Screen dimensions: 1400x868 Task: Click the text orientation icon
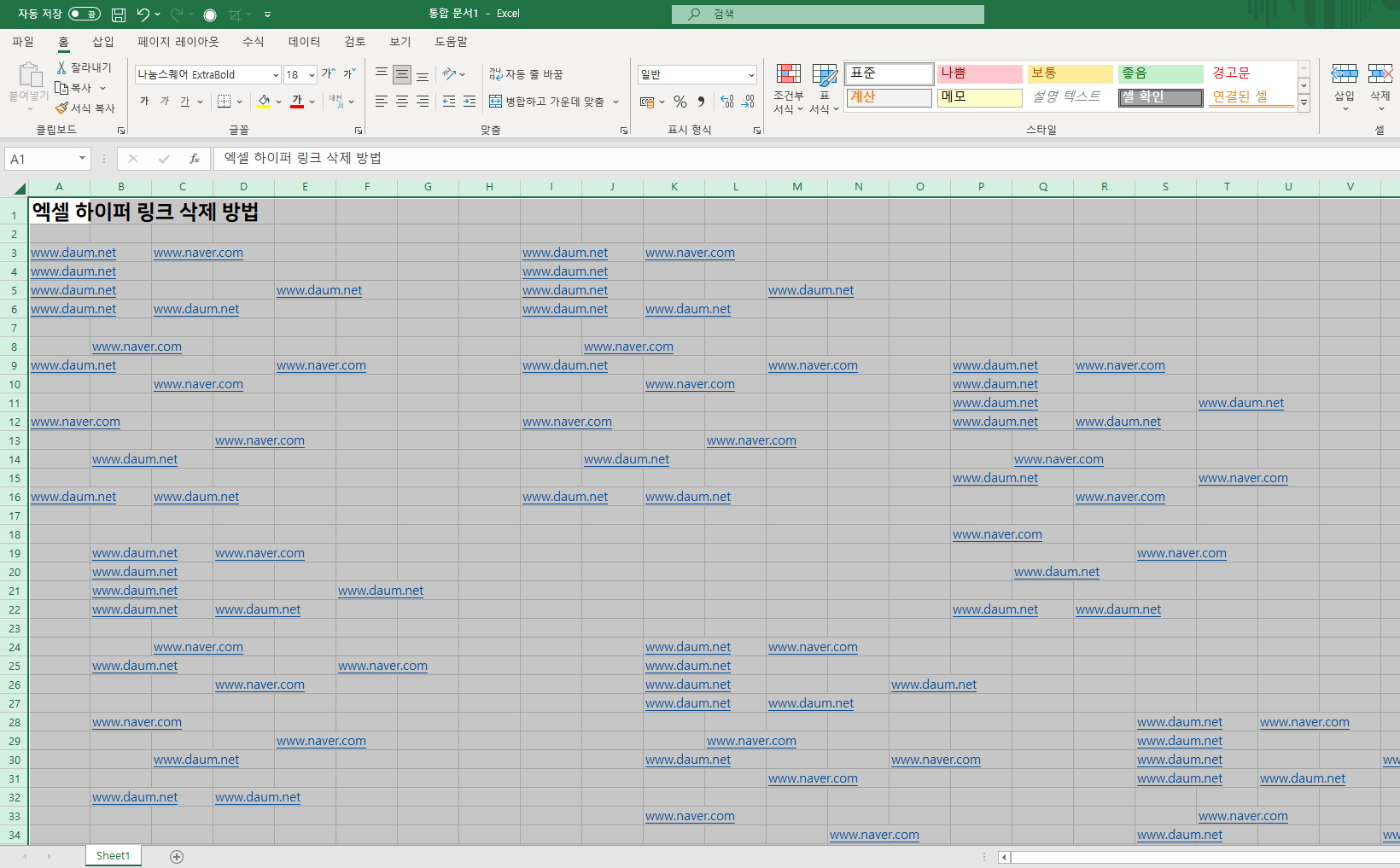point(450,74)
